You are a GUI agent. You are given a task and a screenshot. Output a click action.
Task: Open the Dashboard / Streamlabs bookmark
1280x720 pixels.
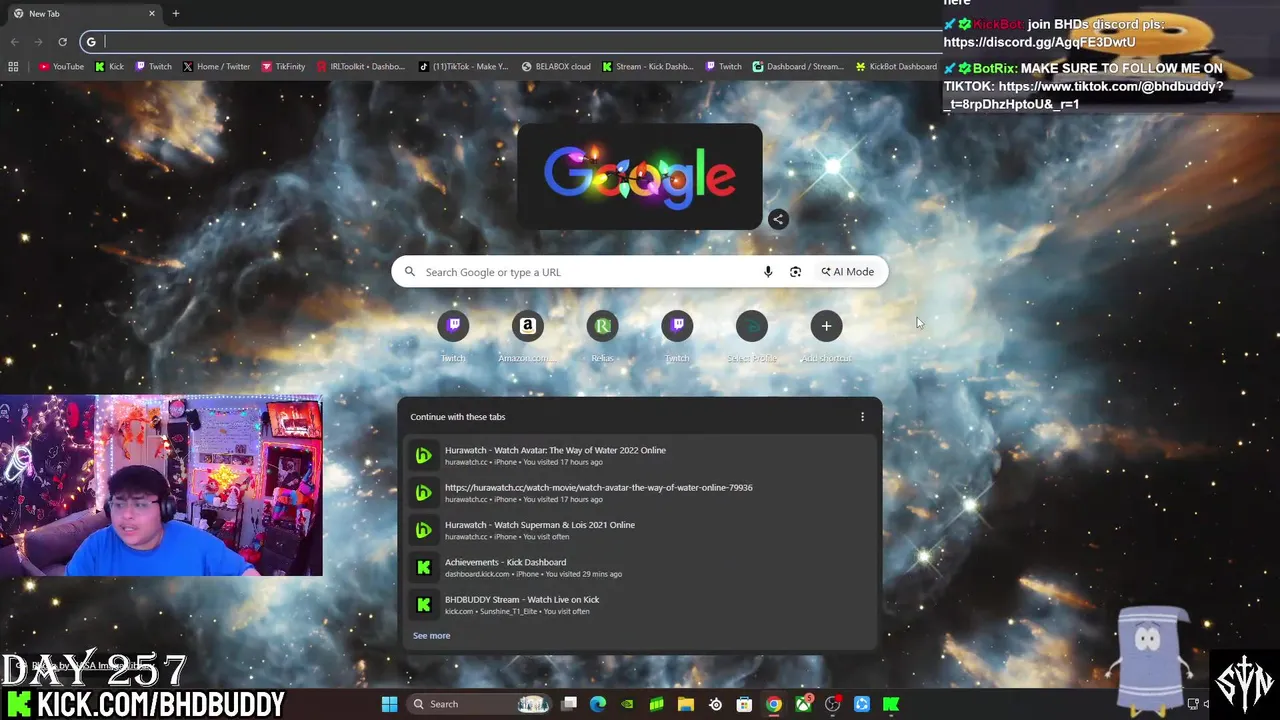[798, 67]
